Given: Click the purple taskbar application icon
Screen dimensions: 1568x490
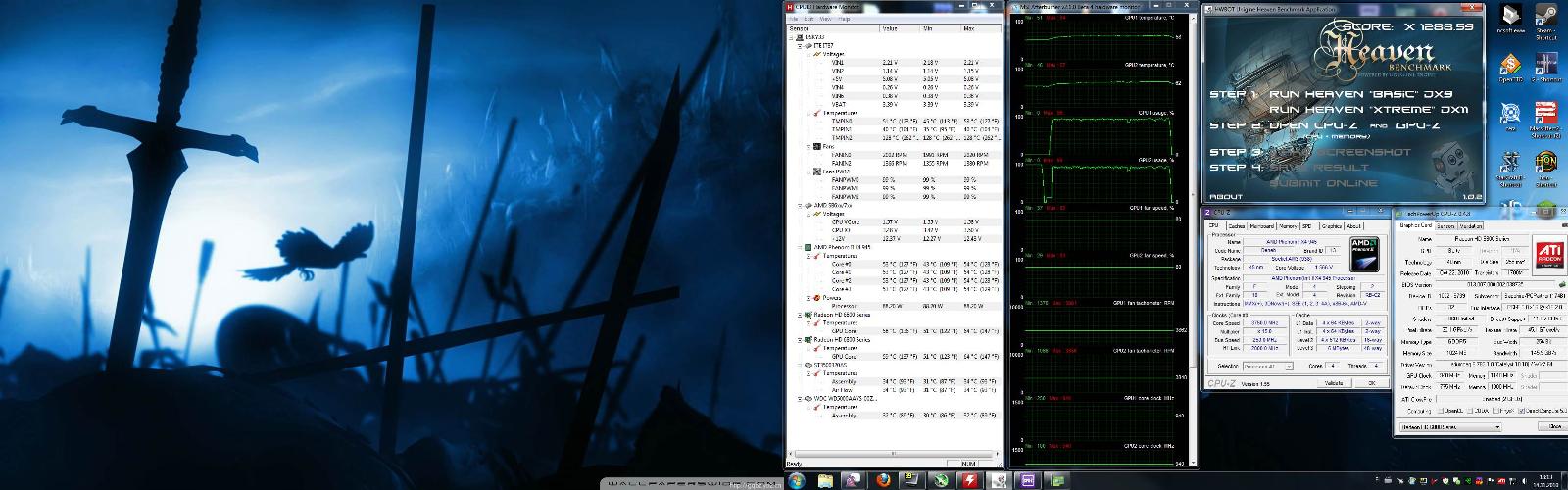Looking at the screenshot, I should 1029,481.
